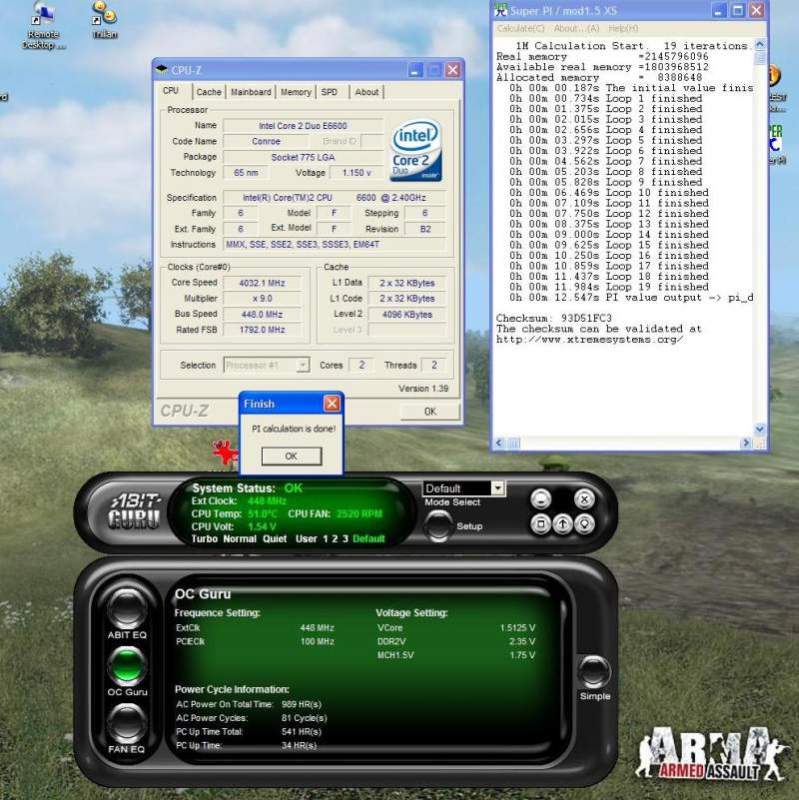799x800 pixels.
Task: Click the round X button in ABIT Guru
Action: (584, 498)
